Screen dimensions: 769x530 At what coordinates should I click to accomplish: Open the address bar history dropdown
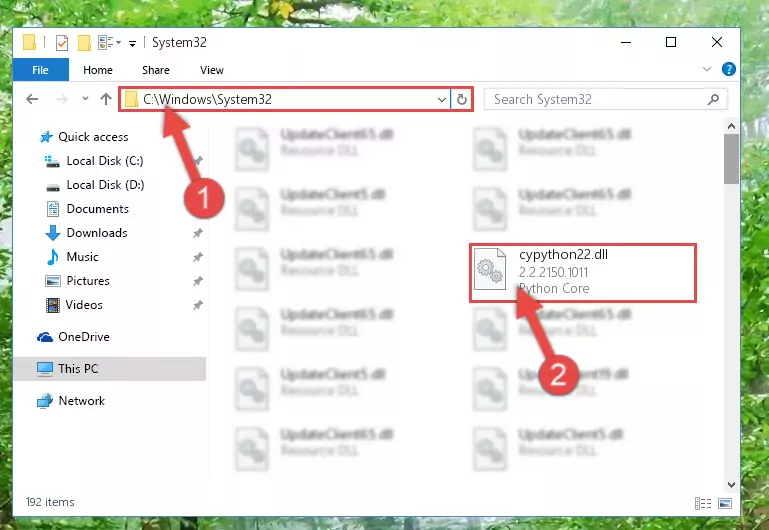tap(441, 100)
